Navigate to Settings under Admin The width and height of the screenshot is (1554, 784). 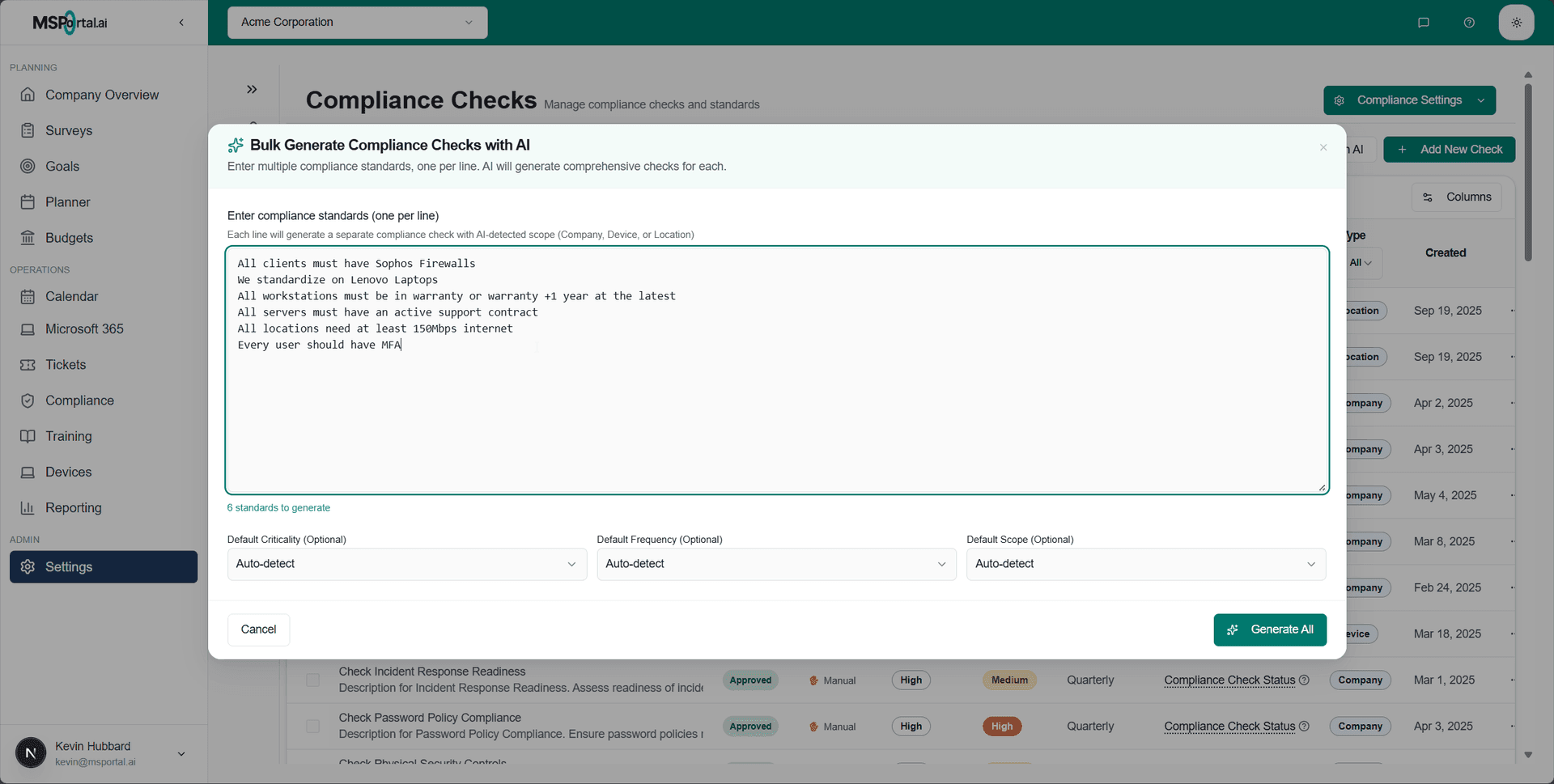point(69,566)
